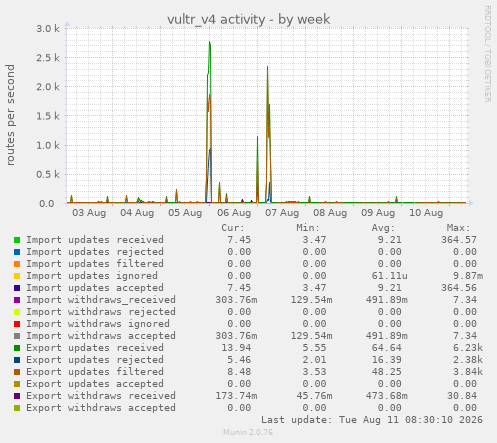Click the Last update timestamp line
497x443 pixels.
click(372, 420)
